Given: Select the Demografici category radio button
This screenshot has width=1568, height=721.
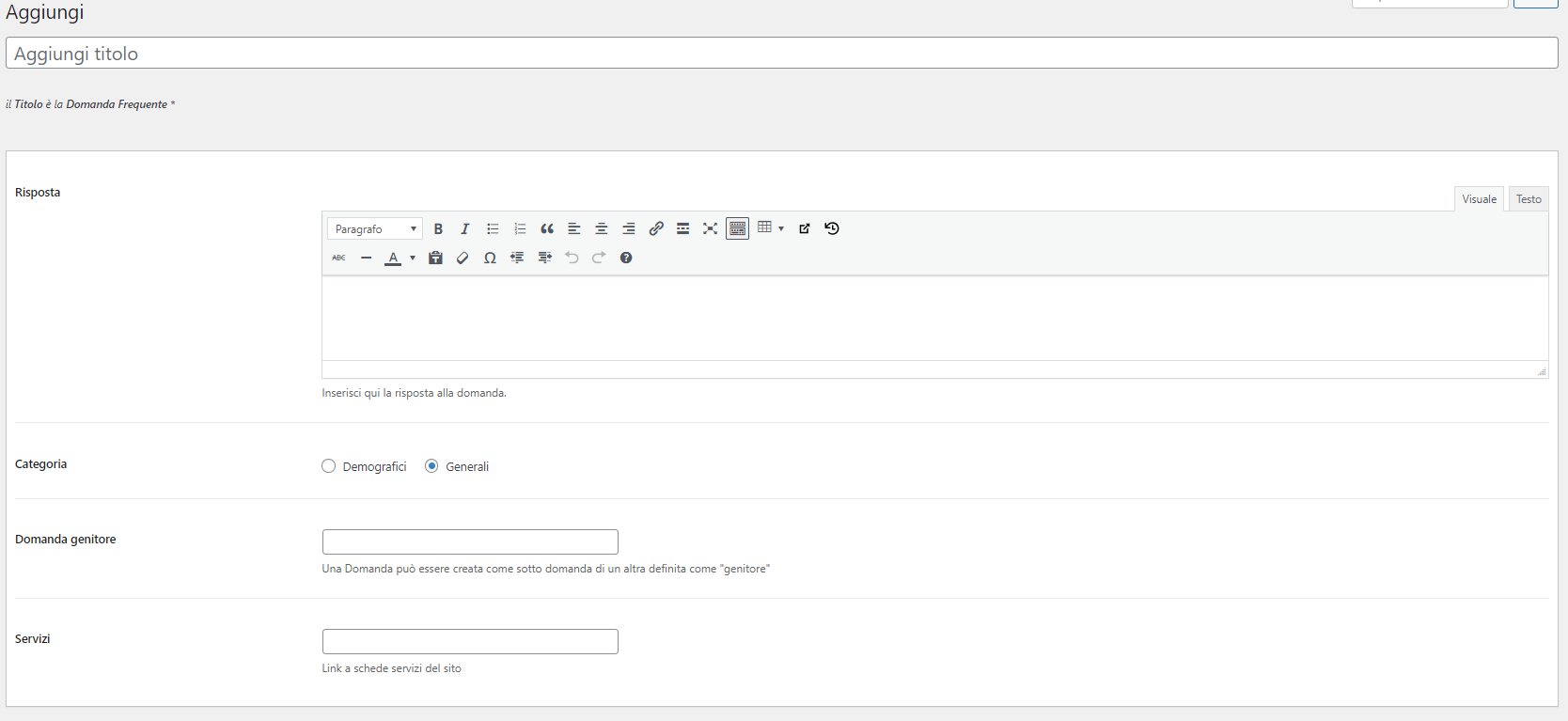Looking at the screenshot, I should pyautogui.click(x=329, y=466).
